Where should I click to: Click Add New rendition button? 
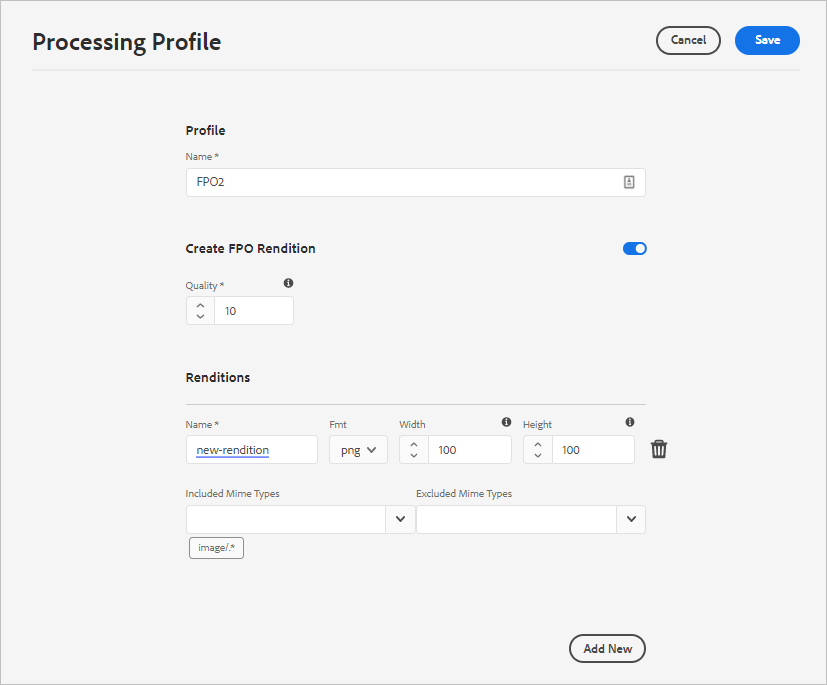pyautogui.click(x=607, y=648)
